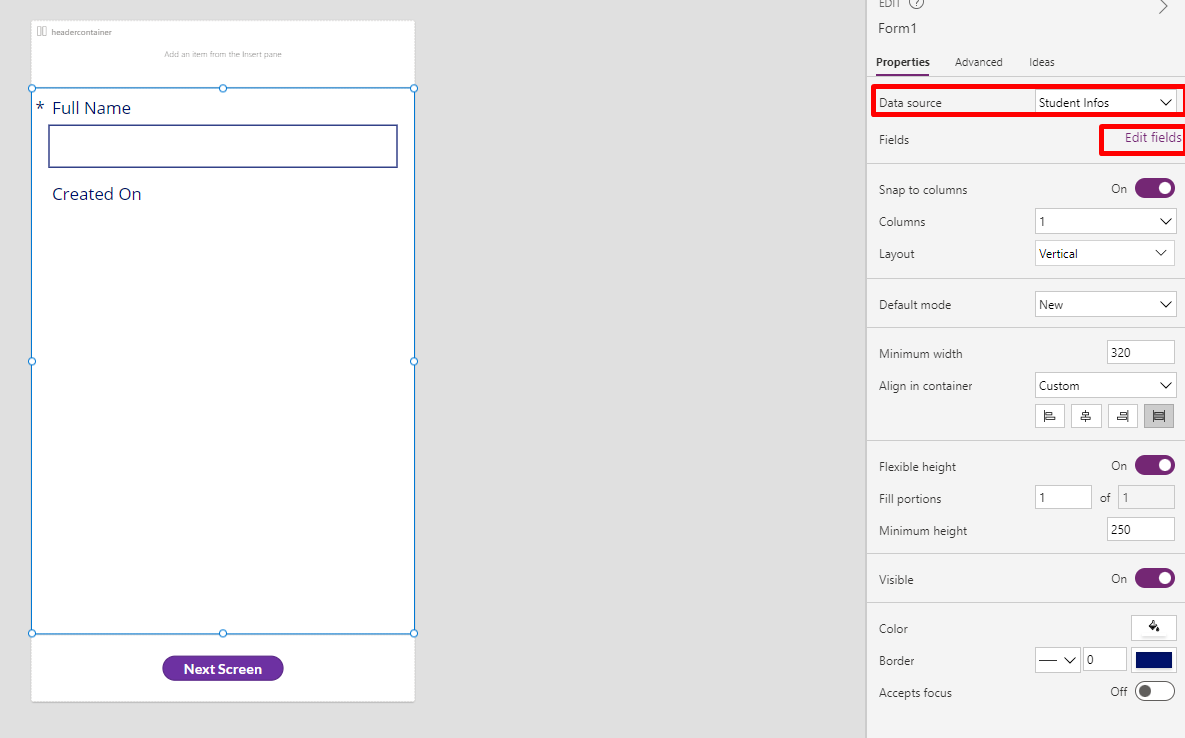Open the Border style dropdown
1185x738 pixels.
pyautogui.click(x=1057, y=660)
